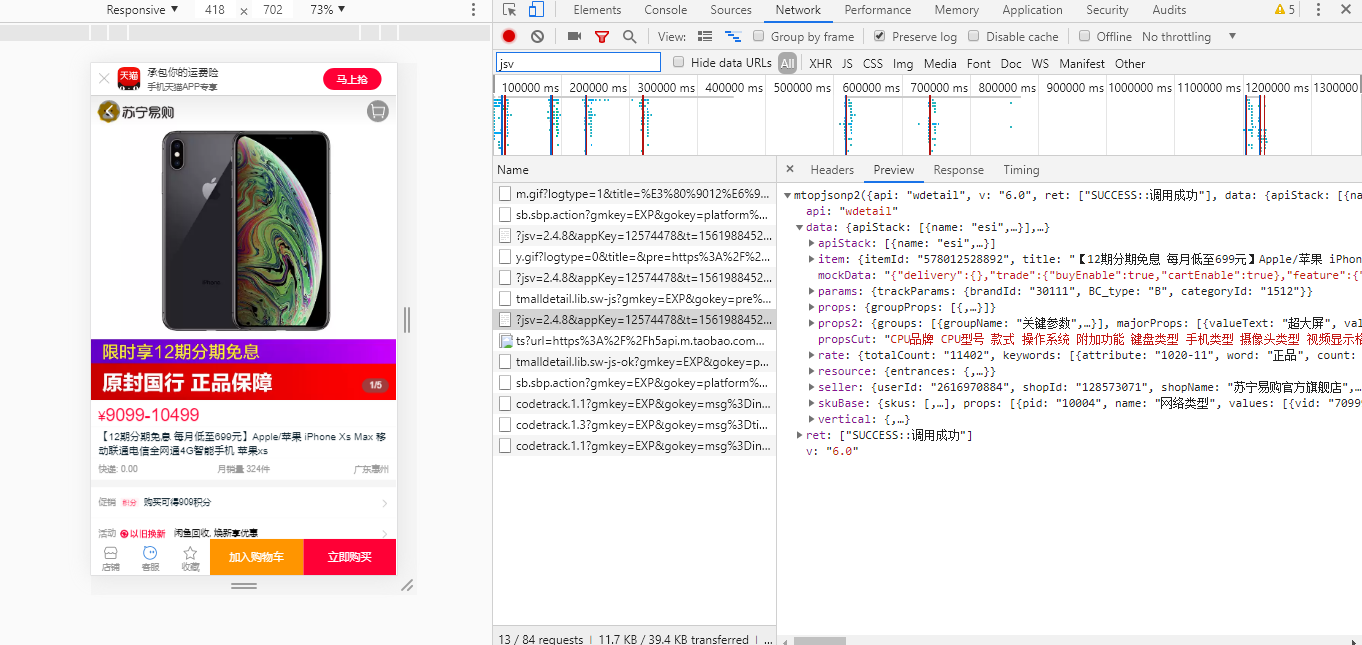
Task: Open the 73% zoom dropdown
Action: point(327,10)
